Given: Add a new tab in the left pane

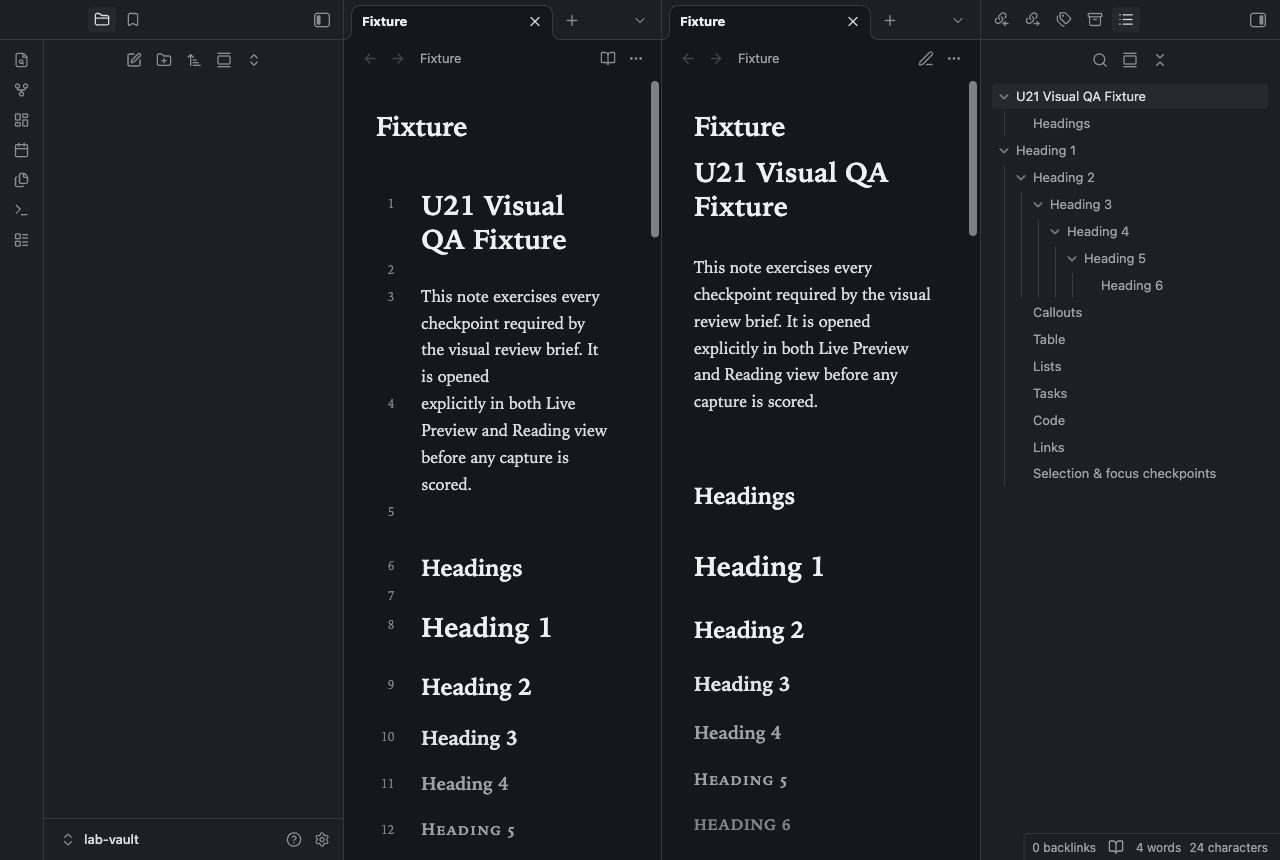Looking at the screenshot, I should tap(572, 20).
